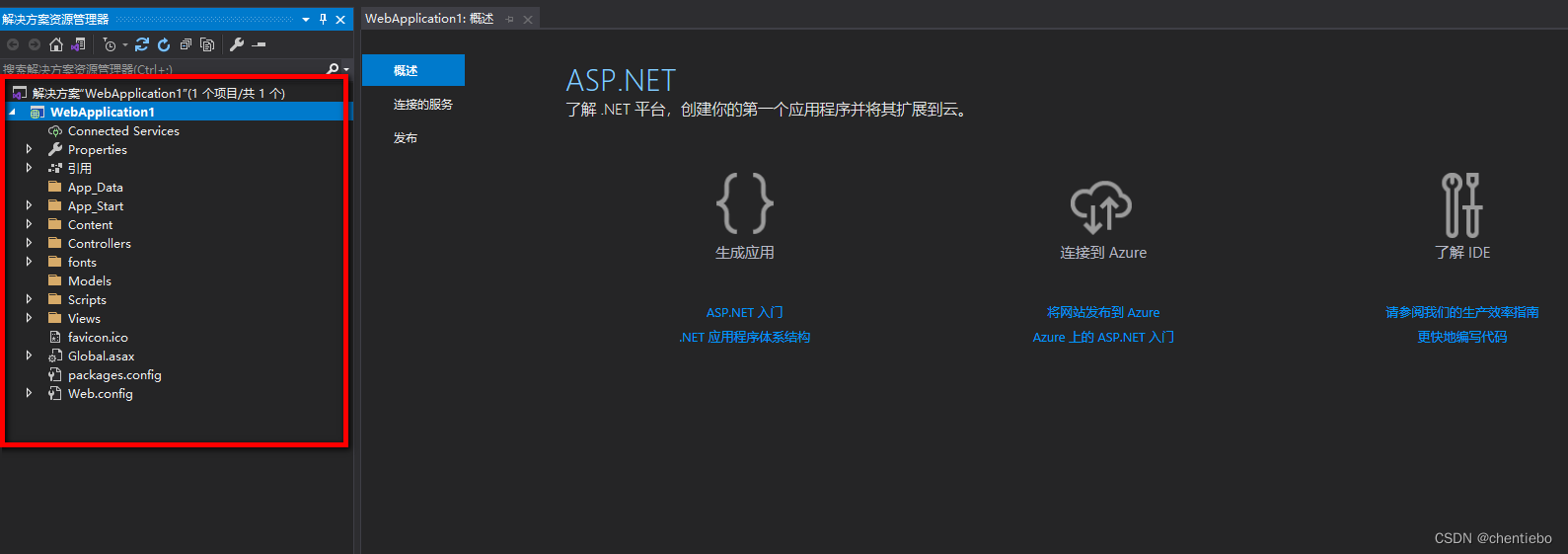Open the .NET 应用程序体系结构 link
This screenshot has height=554, width=1568.
745,337
